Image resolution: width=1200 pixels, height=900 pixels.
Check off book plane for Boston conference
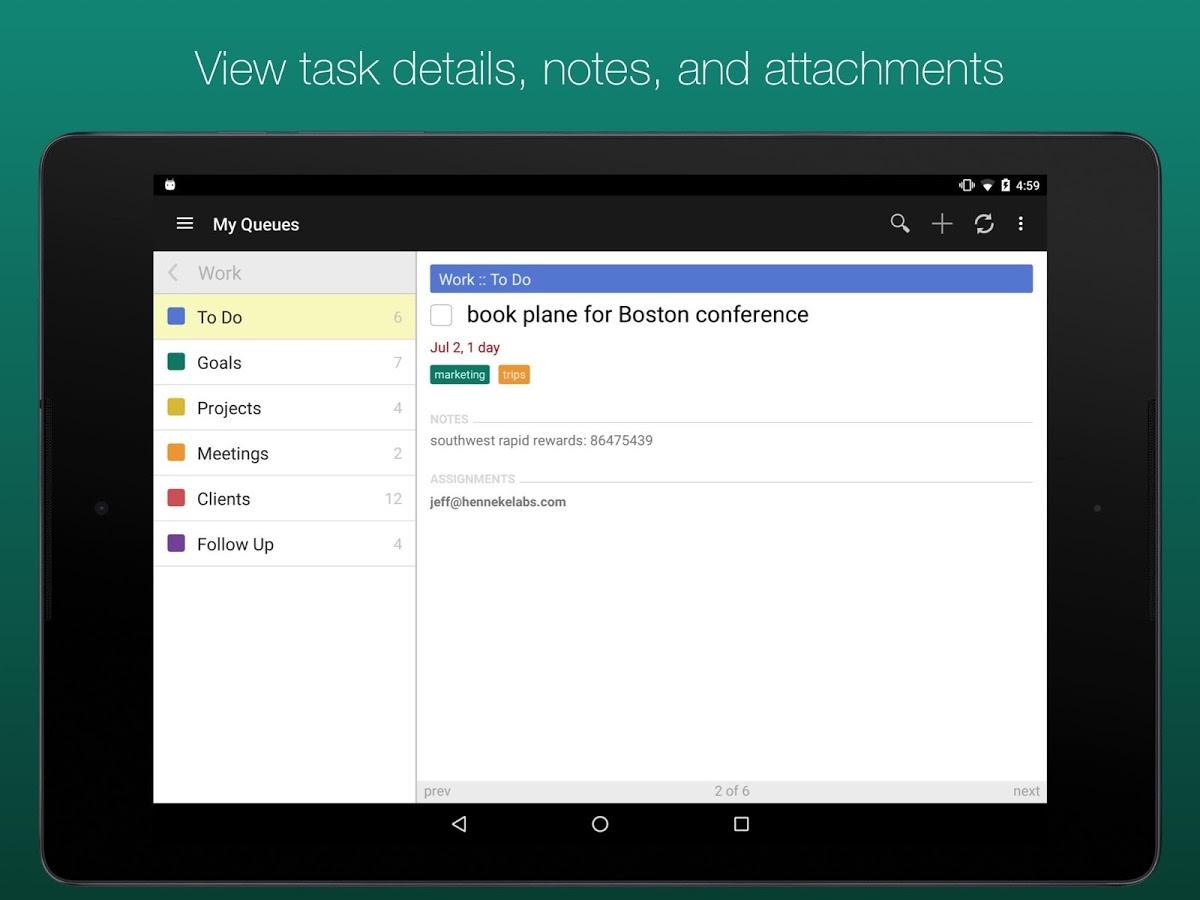[441, 315]
